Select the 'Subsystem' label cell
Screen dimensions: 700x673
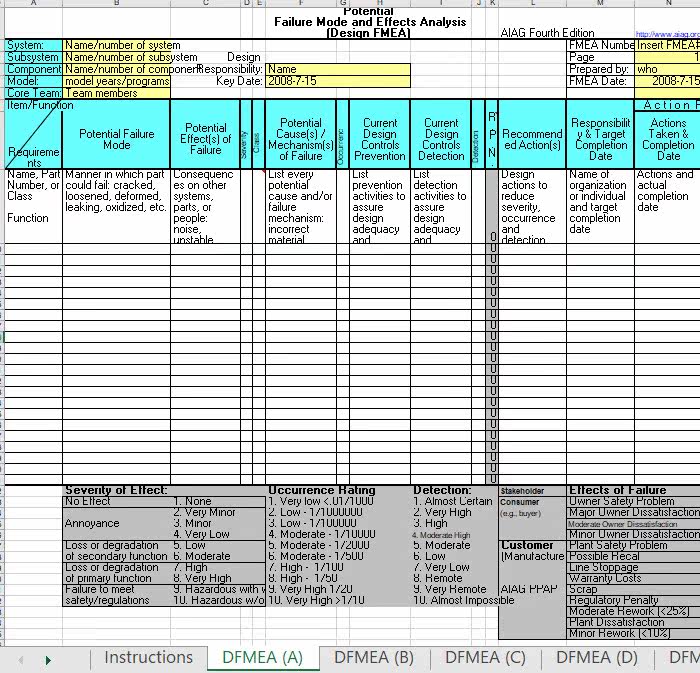tap(33, 57)
